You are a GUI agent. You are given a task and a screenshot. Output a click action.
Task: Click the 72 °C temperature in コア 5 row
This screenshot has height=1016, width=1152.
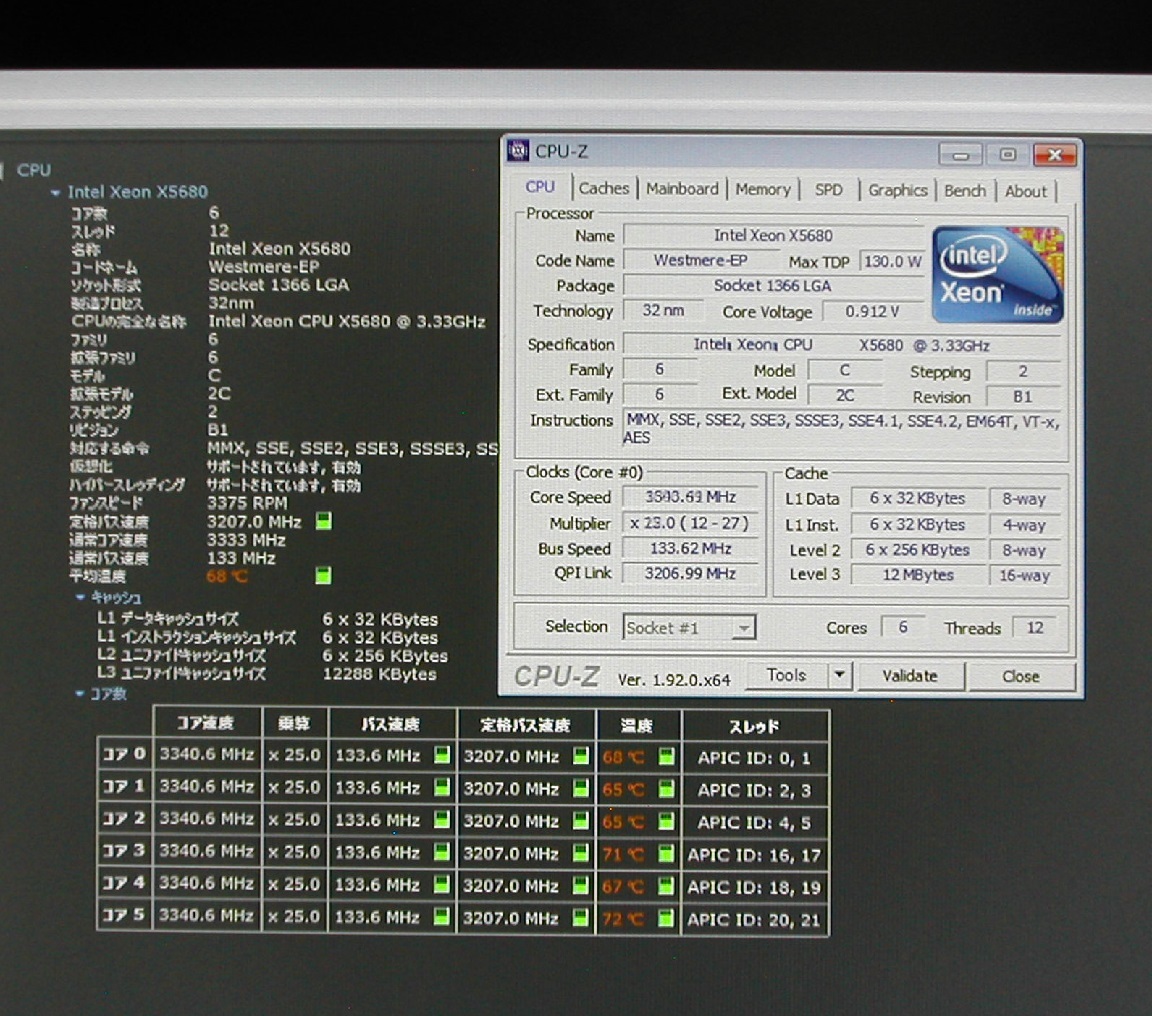623,919
